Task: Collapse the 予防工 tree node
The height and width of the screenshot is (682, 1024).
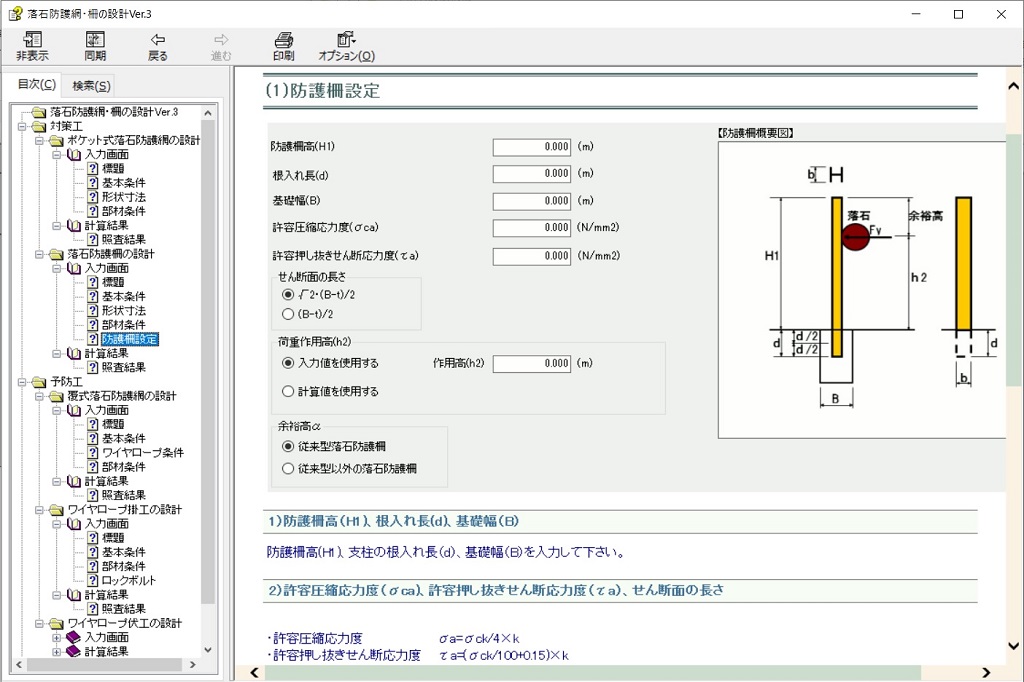Action: click(x=22, y=382)
